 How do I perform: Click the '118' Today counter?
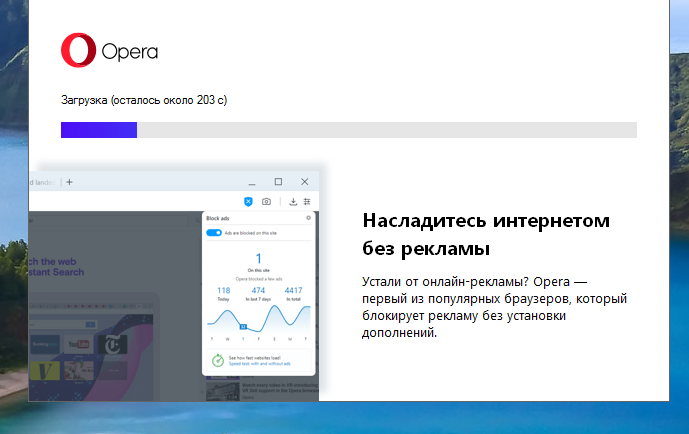(224, 290)
